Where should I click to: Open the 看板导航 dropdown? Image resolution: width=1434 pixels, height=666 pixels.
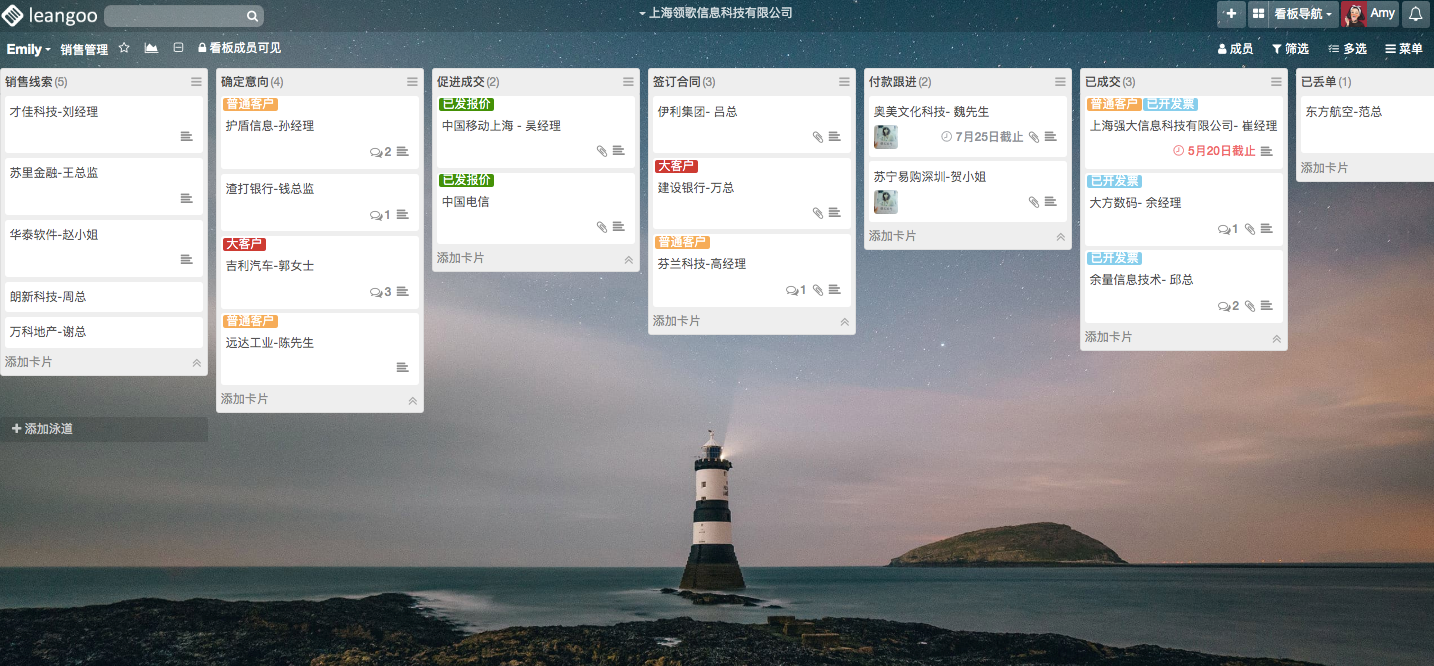1302,14
